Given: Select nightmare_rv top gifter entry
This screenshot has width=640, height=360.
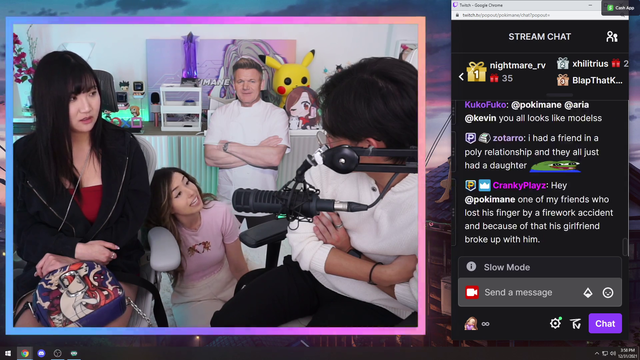Looking at the screenshot, I should point(506,71).
